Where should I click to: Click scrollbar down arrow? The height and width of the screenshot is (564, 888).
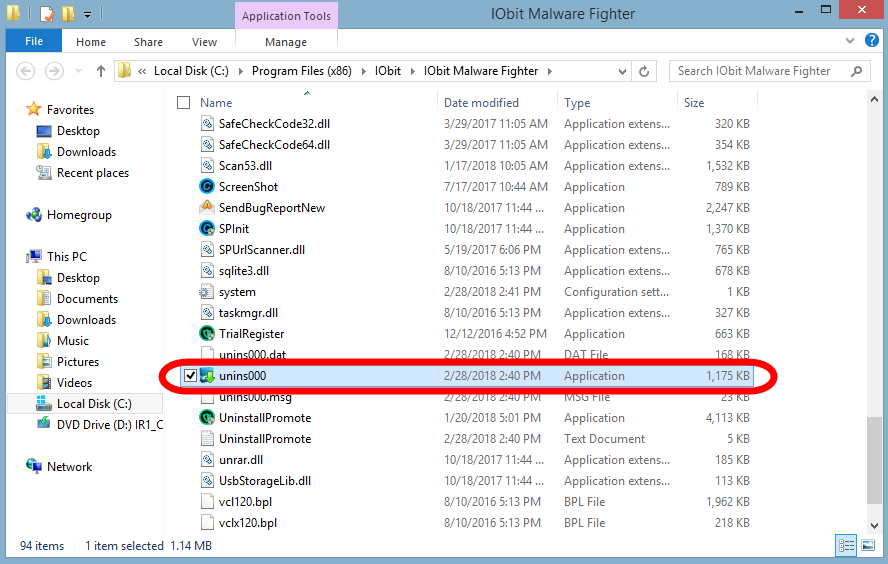click(874, 525)
